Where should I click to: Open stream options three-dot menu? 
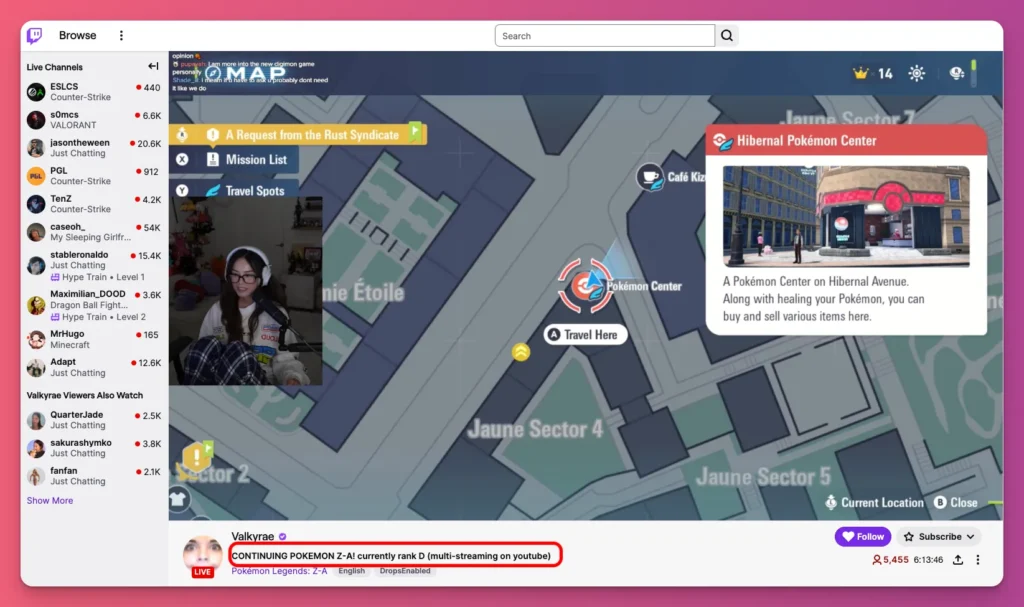click(x=978, y=560)
